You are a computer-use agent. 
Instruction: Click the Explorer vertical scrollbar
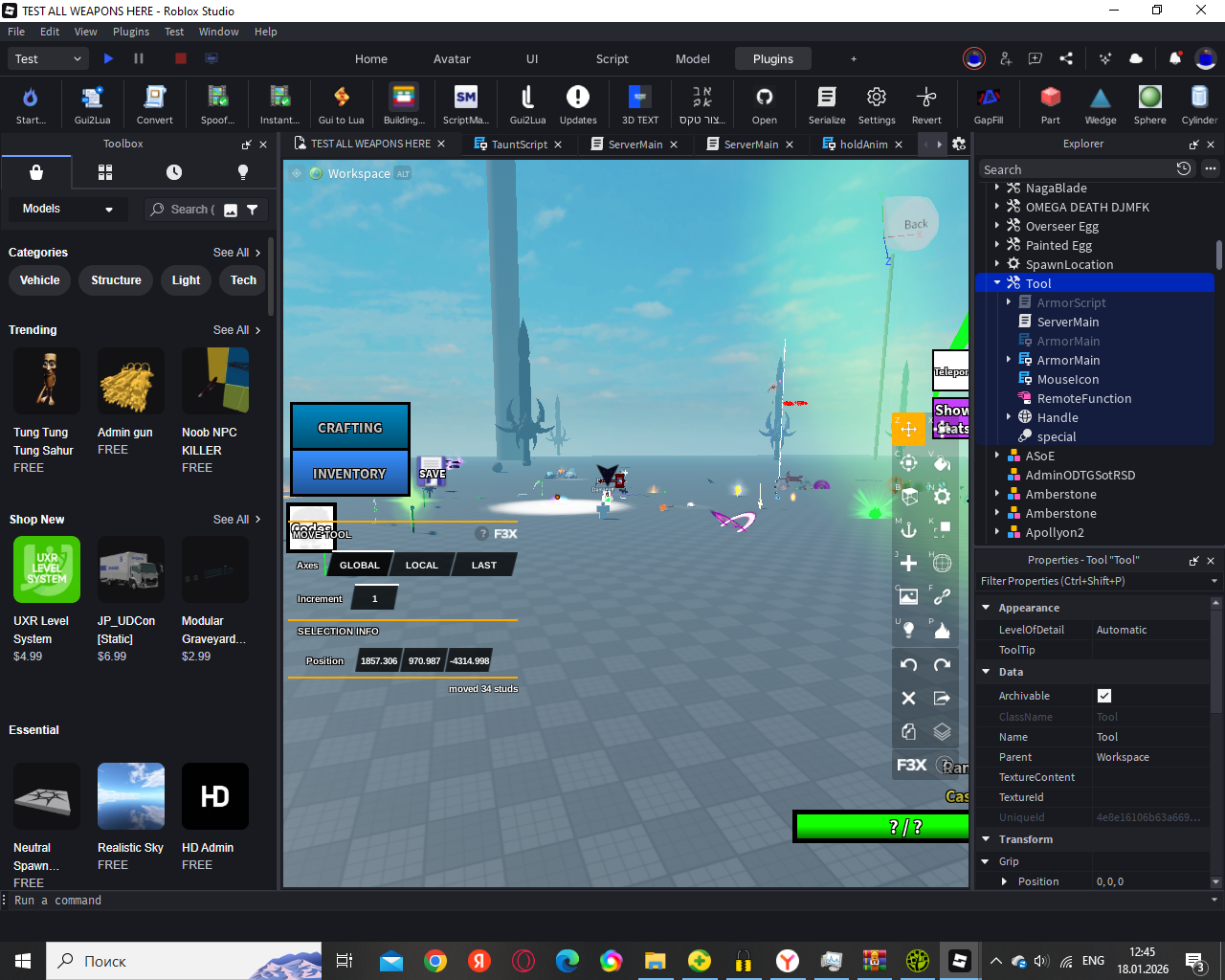click(1219, 255)
